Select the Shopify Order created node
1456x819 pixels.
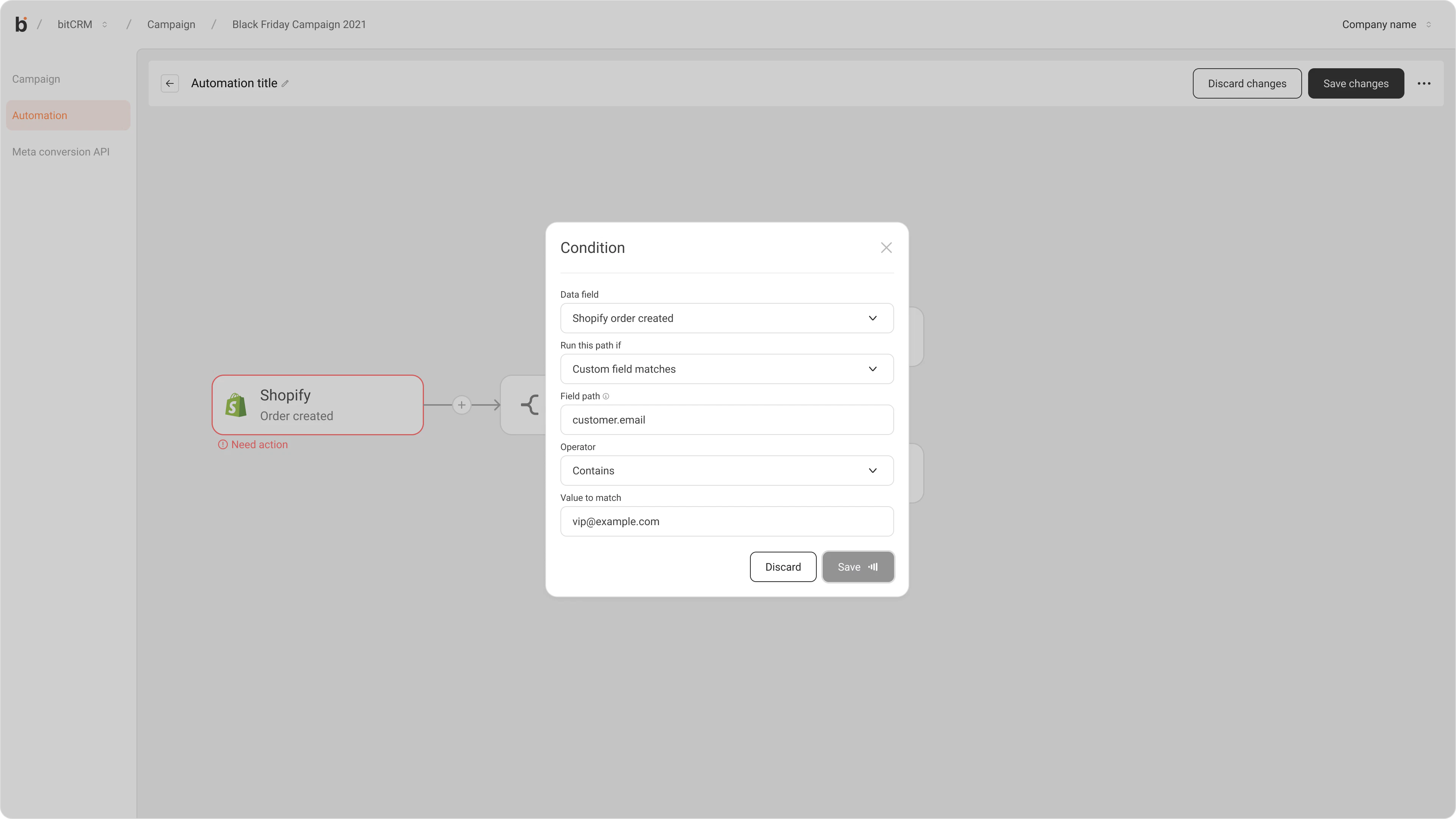click(318, 405)
